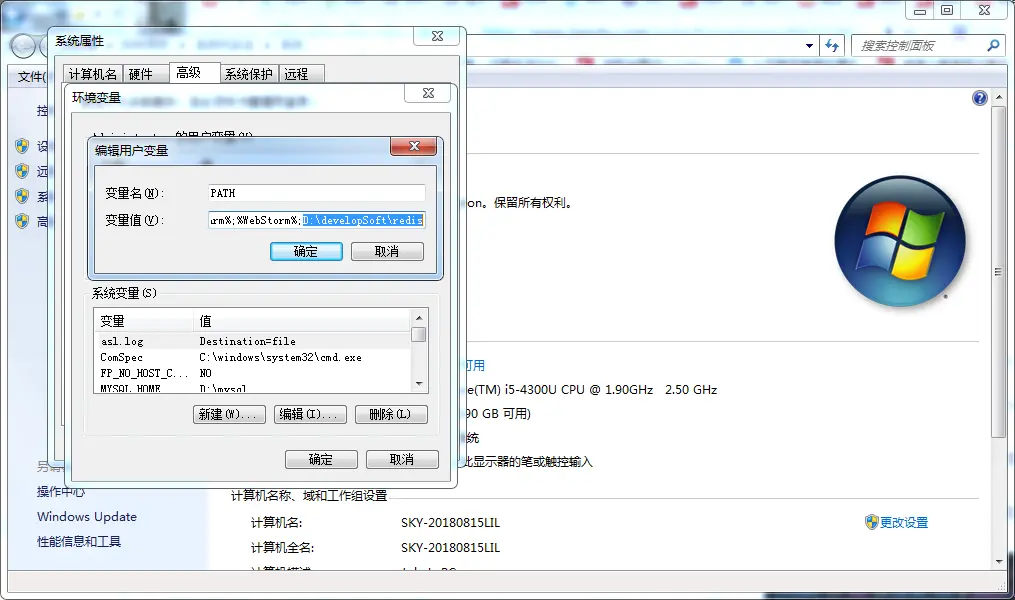This screenshot has width=1015, height=600.
Task: Click the refresh icon beside address bar
Action: (x=832, y=46)
